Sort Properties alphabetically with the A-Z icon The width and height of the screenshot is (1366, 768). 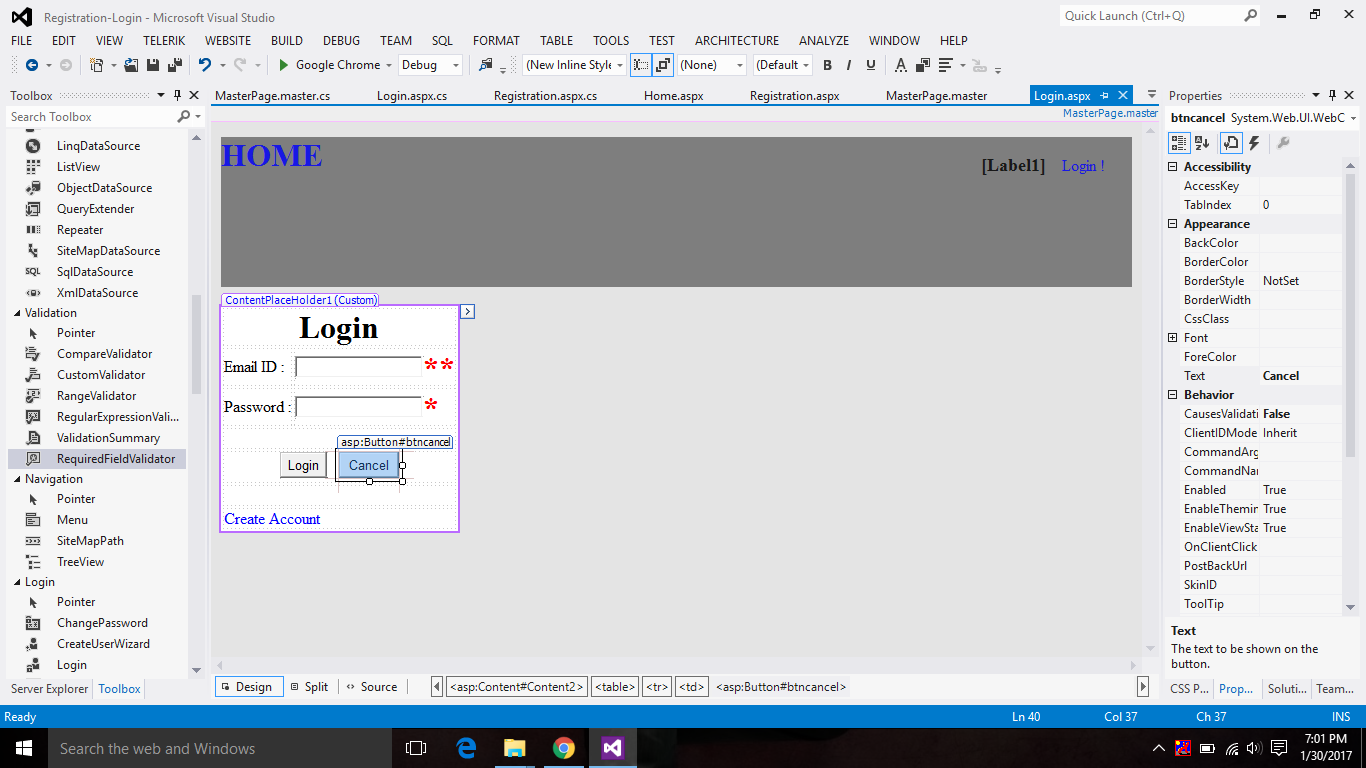(x=1200, y=142)
